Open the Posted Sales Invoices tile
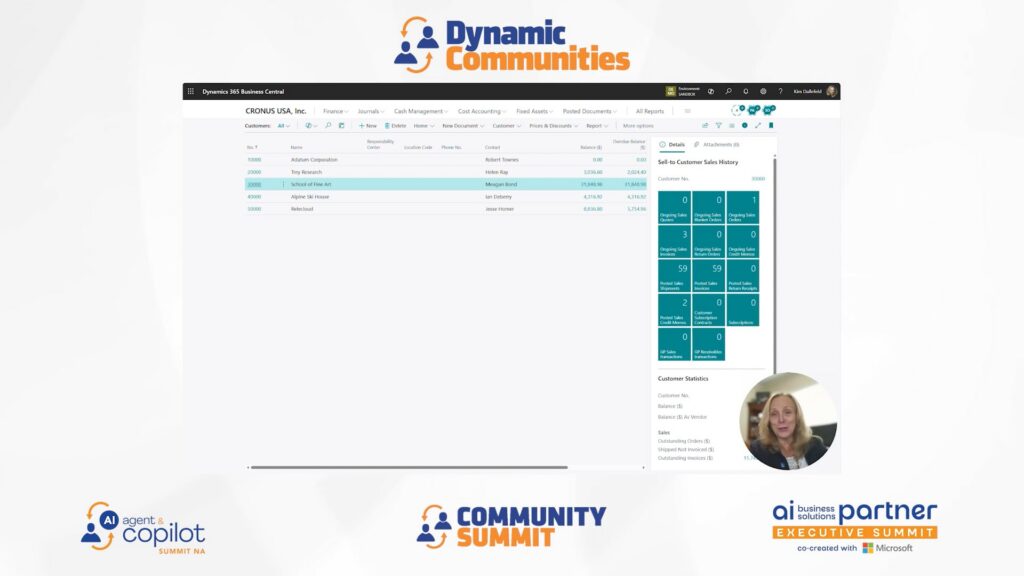The width and height of the screenshot is (1024, 576). click(709, 276)
